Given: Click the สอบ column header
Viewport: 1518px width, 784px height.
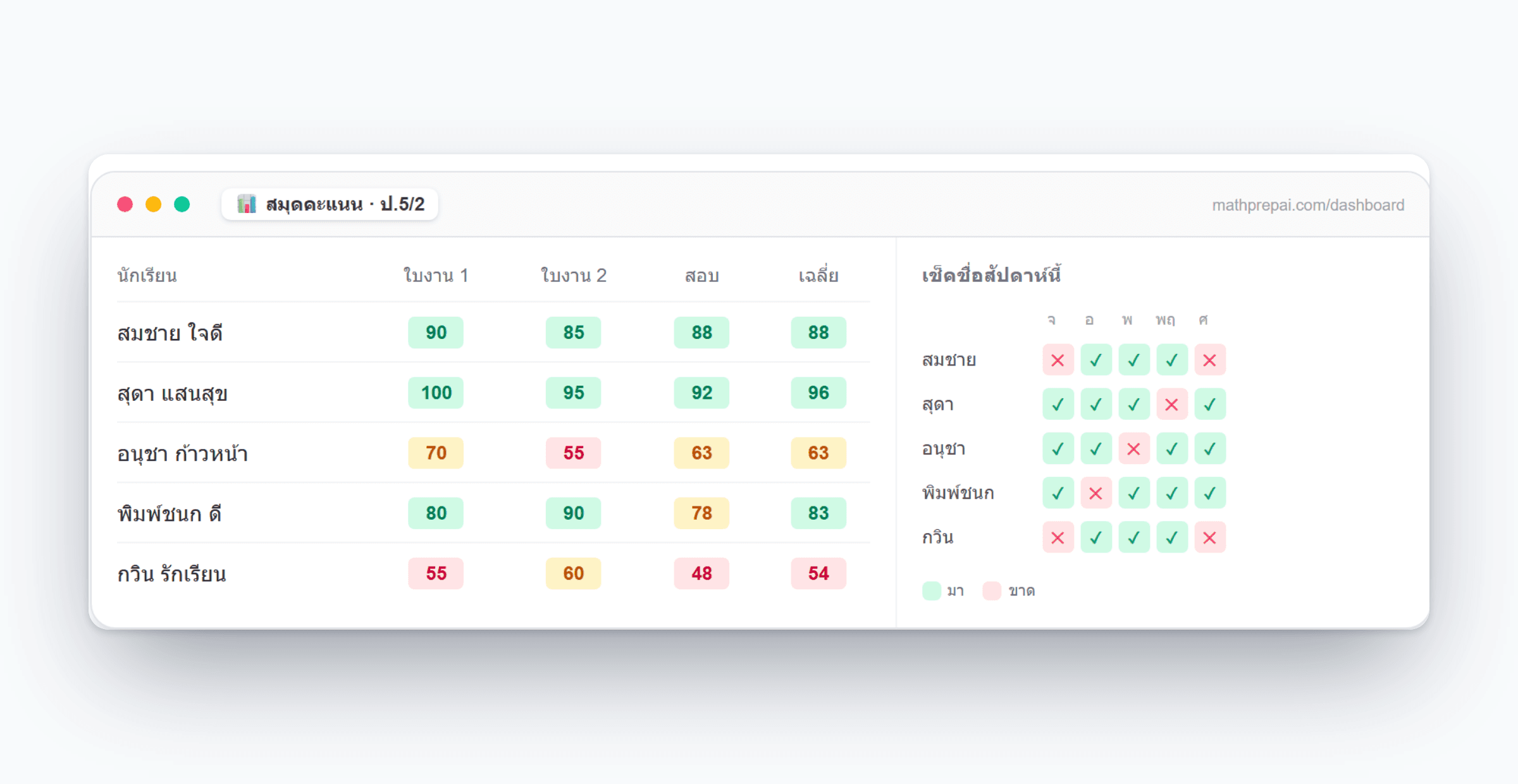Looking at the screenshot, I should click(x=701, y=276).
